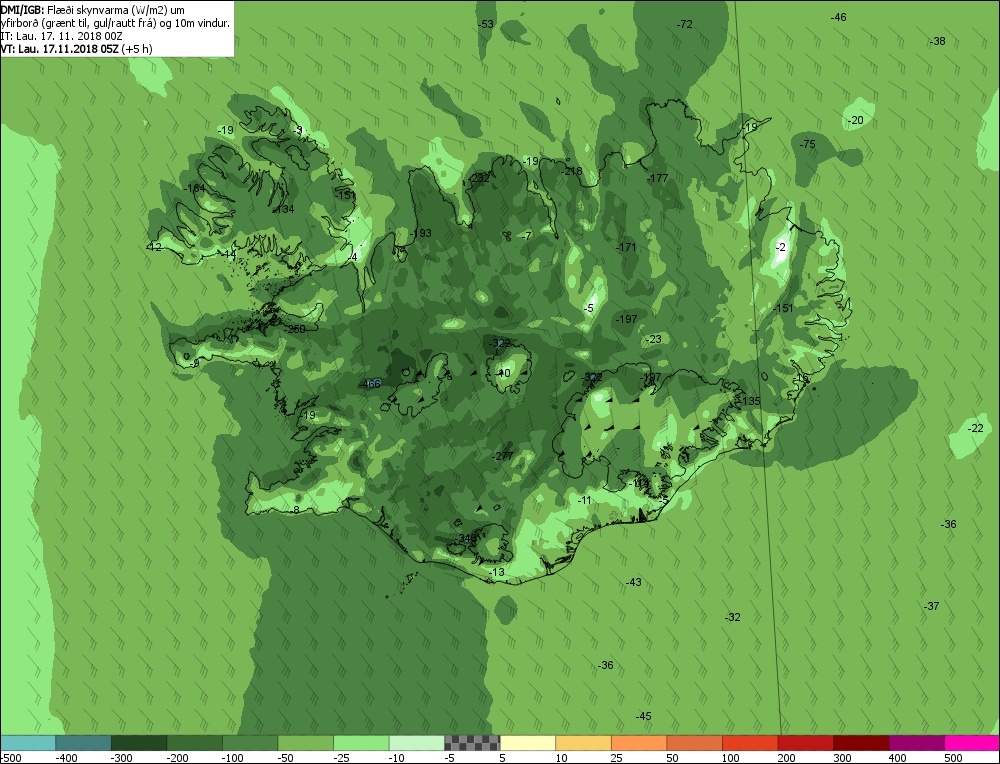
Task: Click the -20 value in the northeast
Action: [856, 120]
